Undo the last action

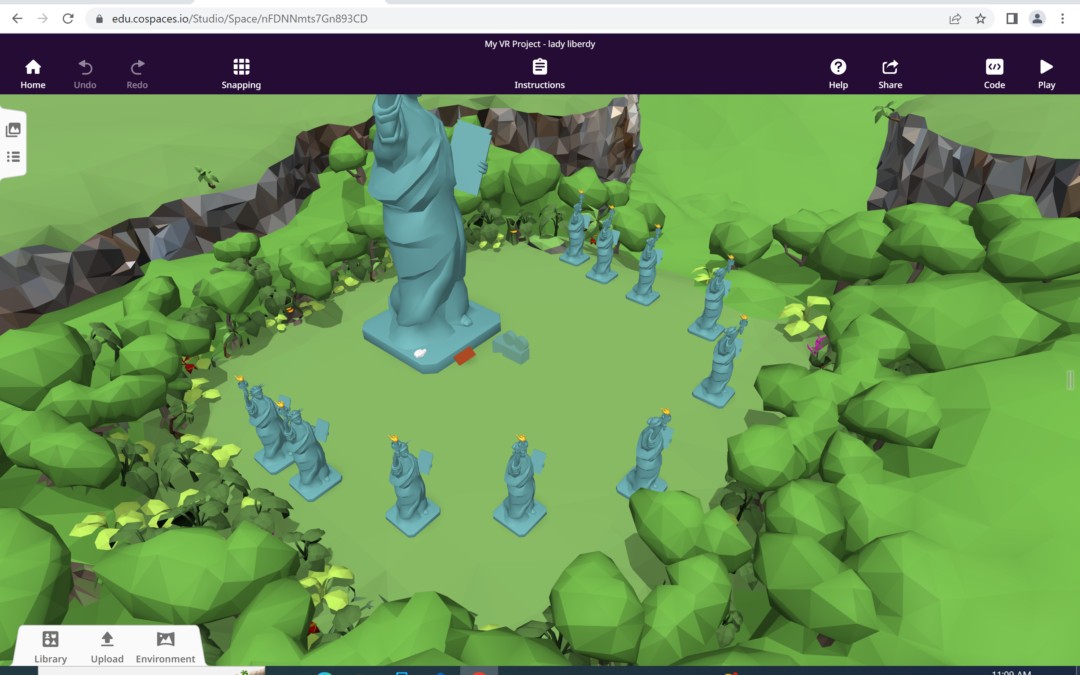85,74
